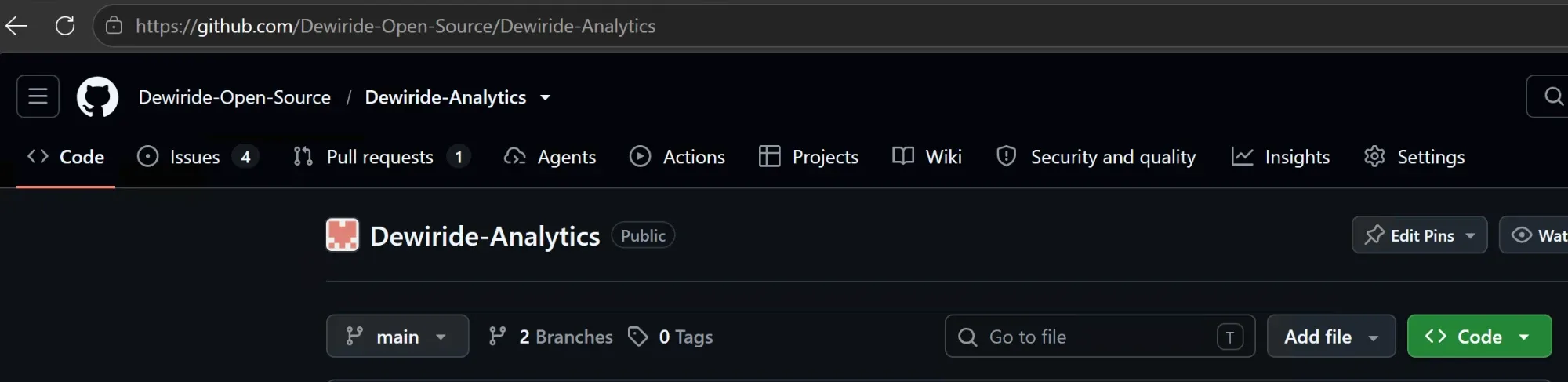
Task: Click the Edit Pins button
Action: (x=1419, y=235)
